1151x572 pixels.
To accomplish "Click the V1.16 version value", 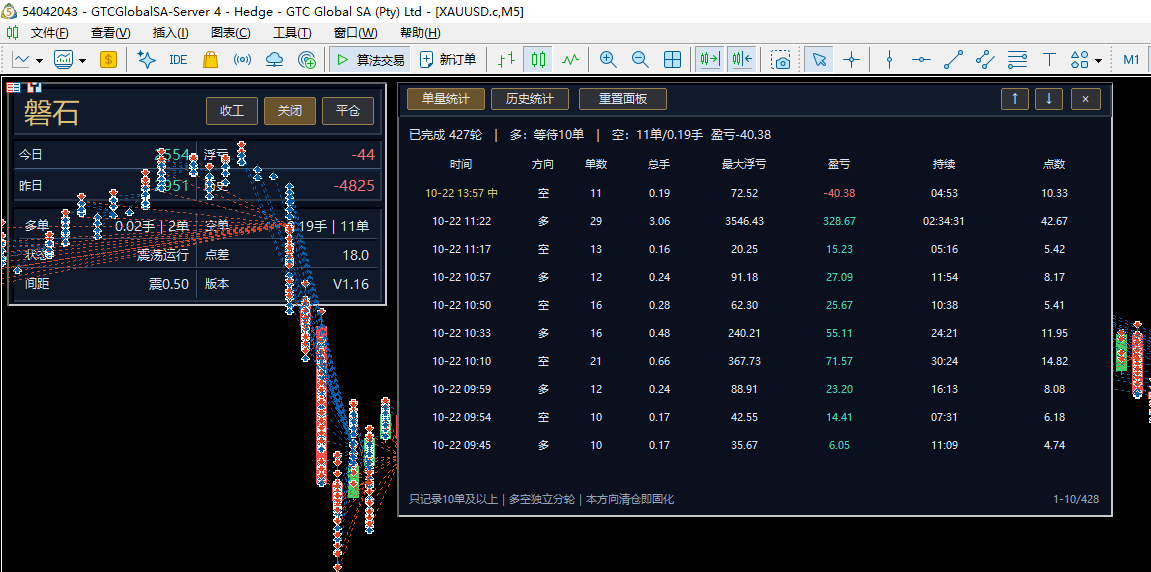I will coord(351,284).
